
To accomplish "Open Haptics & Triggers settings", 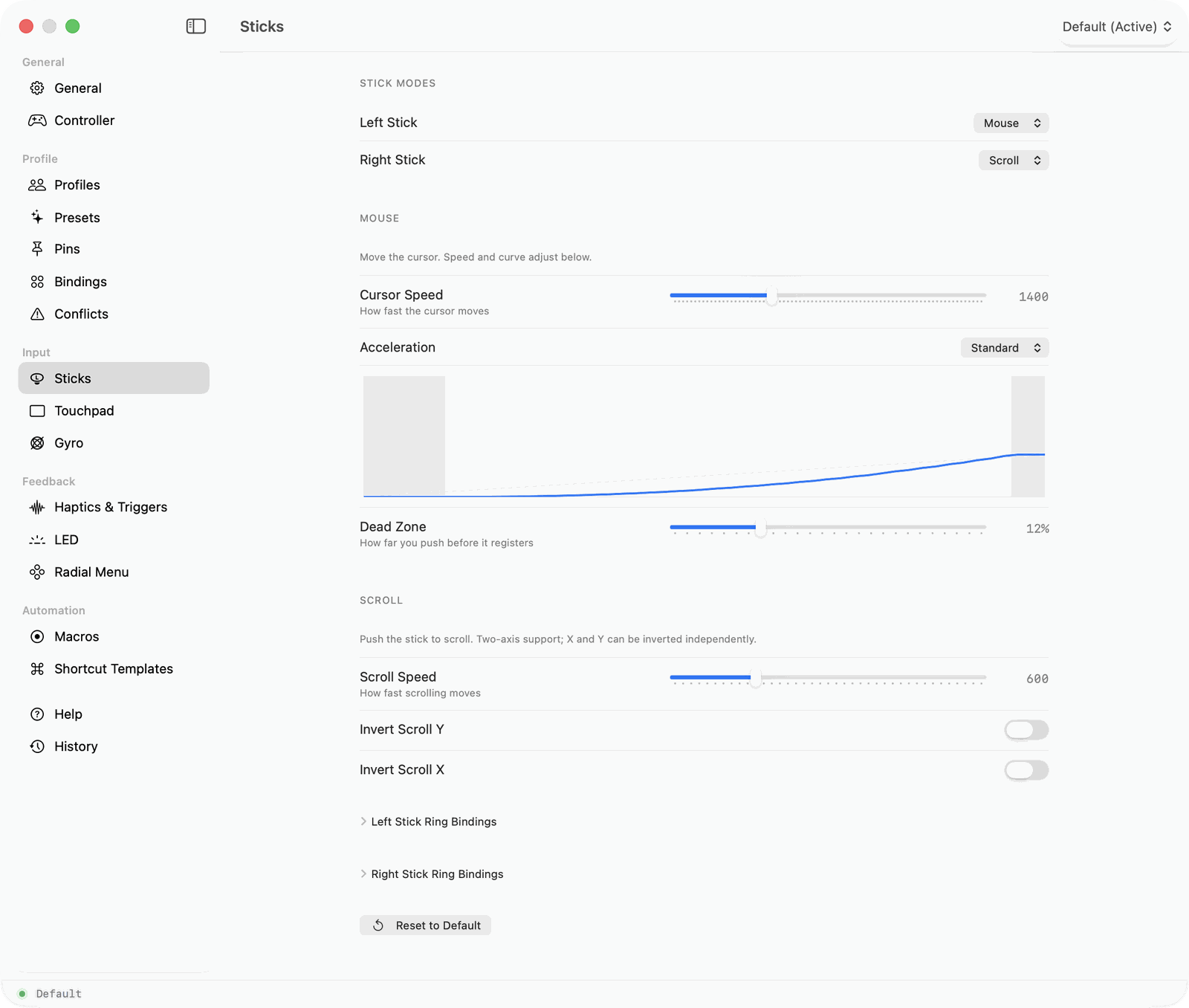I will (114, 508).
